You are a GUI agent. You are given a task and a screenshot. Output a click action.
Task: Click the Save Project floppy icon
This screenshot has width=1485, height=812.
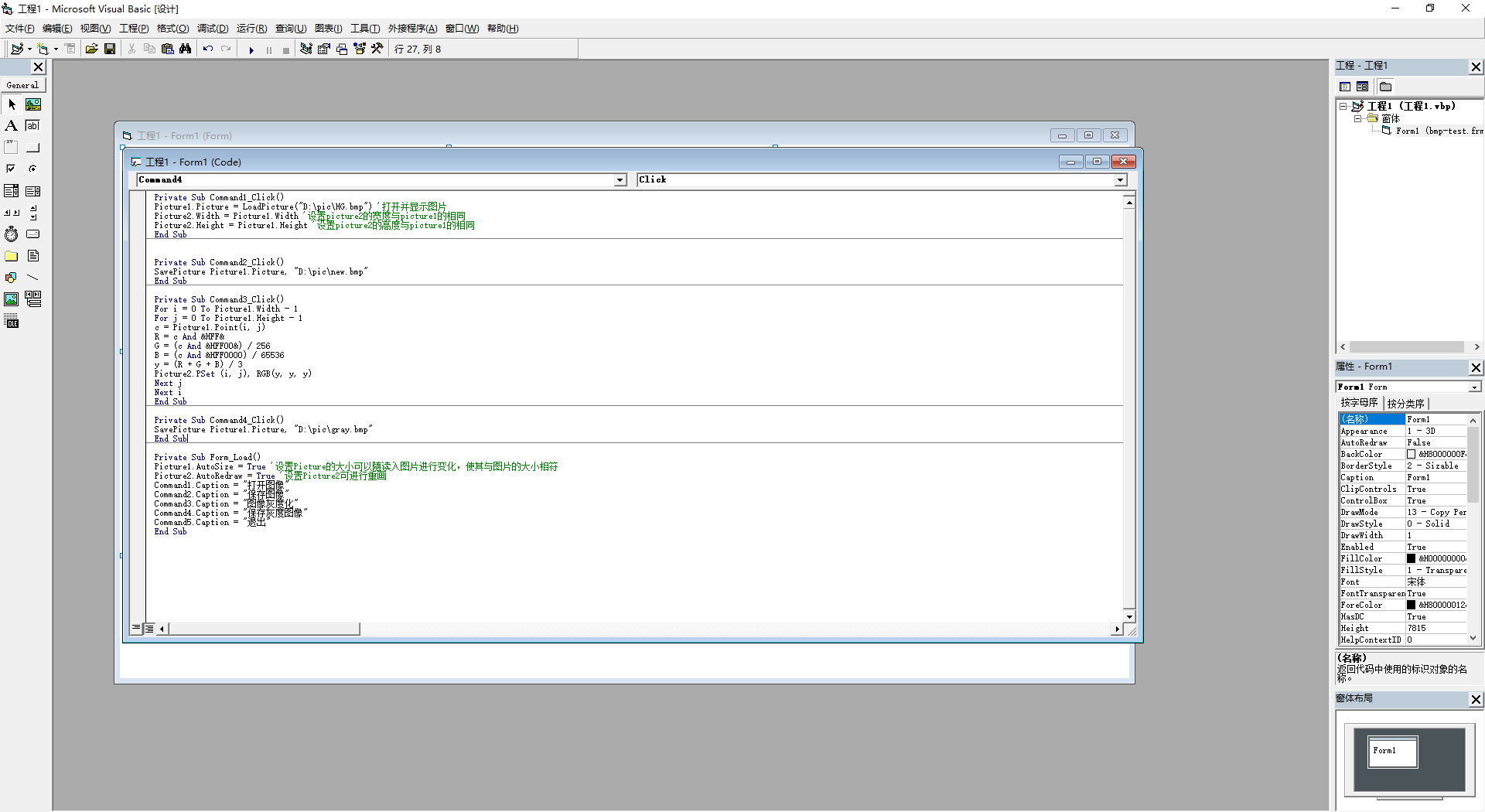click(110, 49)
